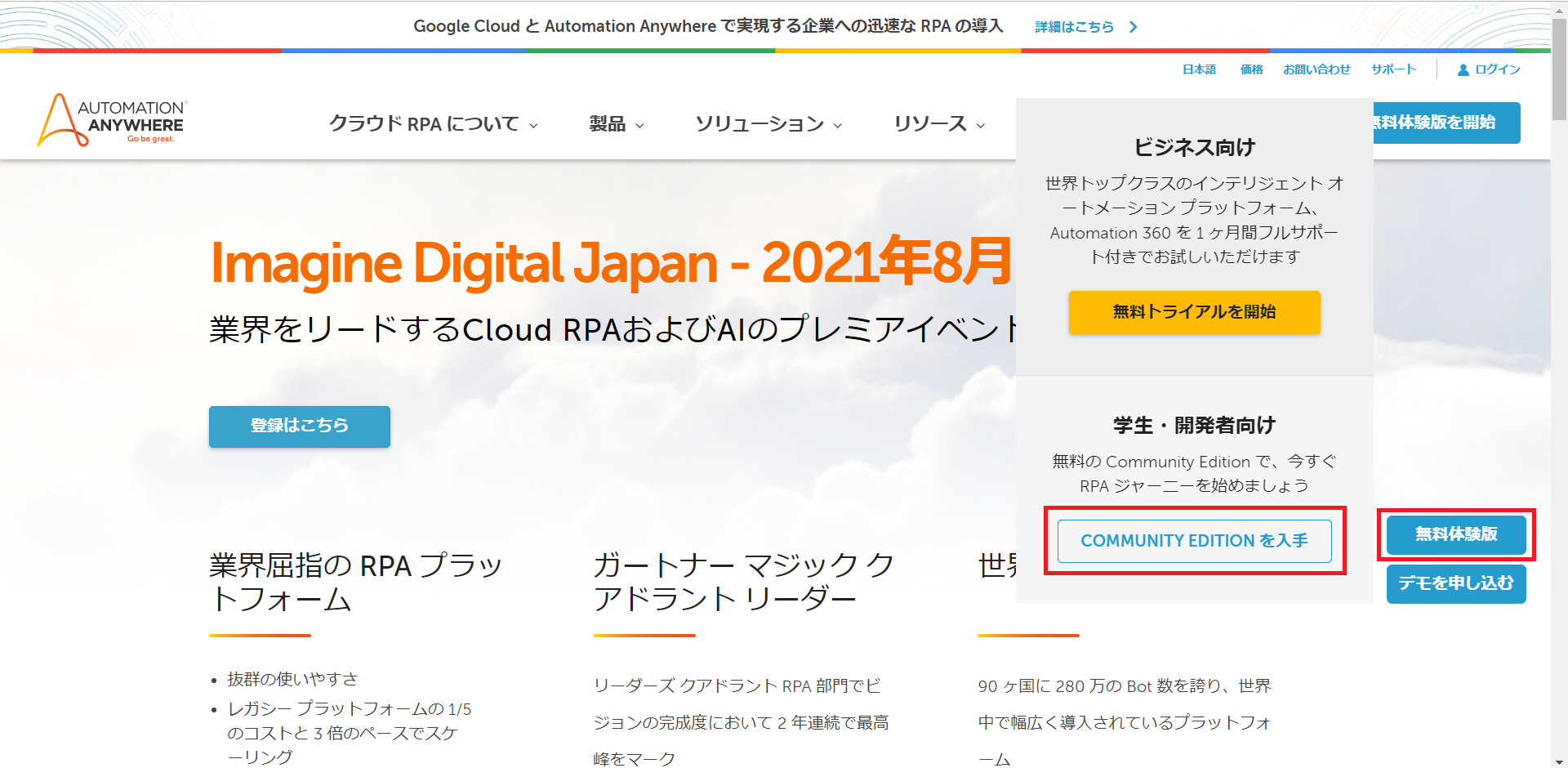This screenshot has height=768, width=1568.
Task: Click the 無料トライアルを開始 yellow button
Action: coord(1195,312)
